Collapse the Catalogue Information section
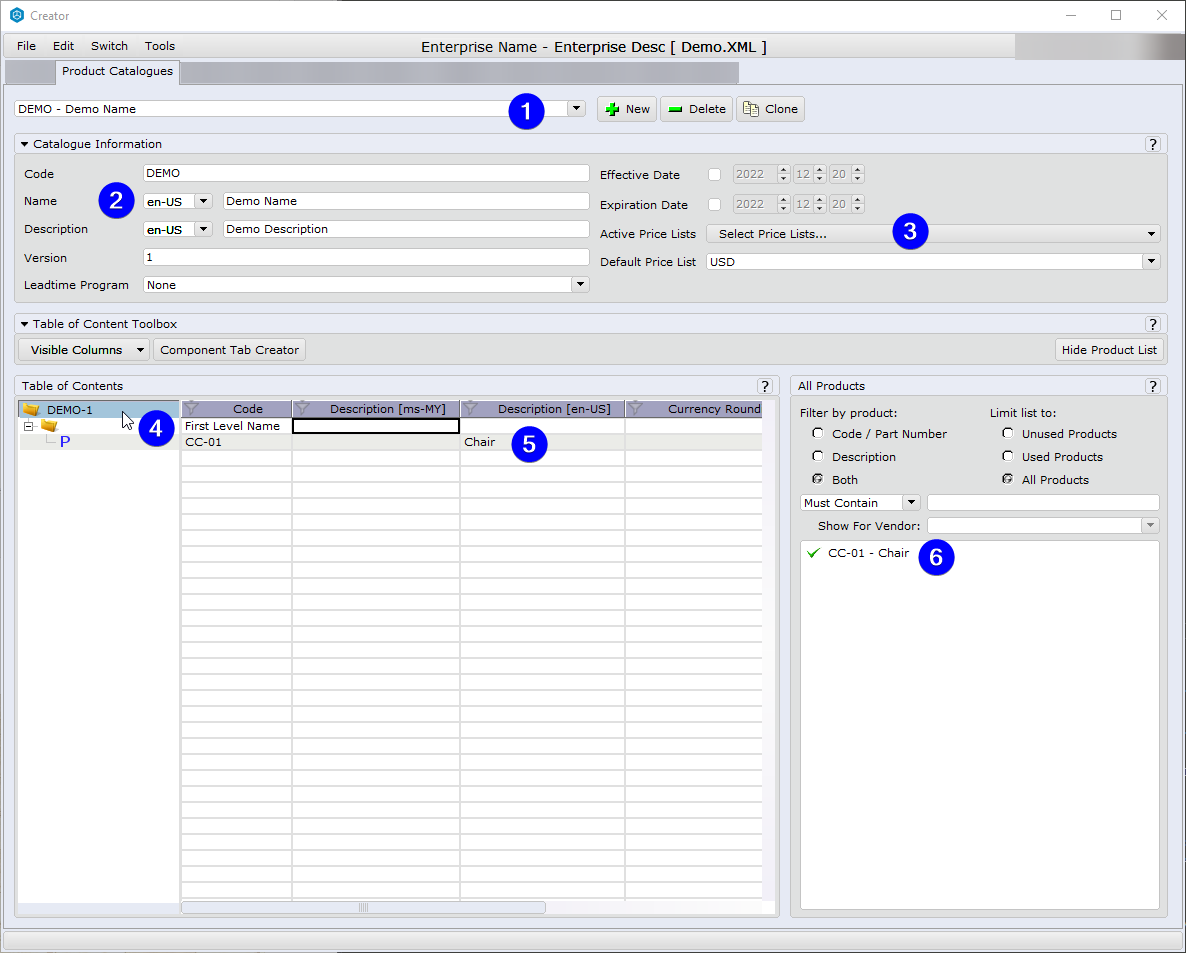Viewport: 1186px width, 953px height. pos(24,144)
